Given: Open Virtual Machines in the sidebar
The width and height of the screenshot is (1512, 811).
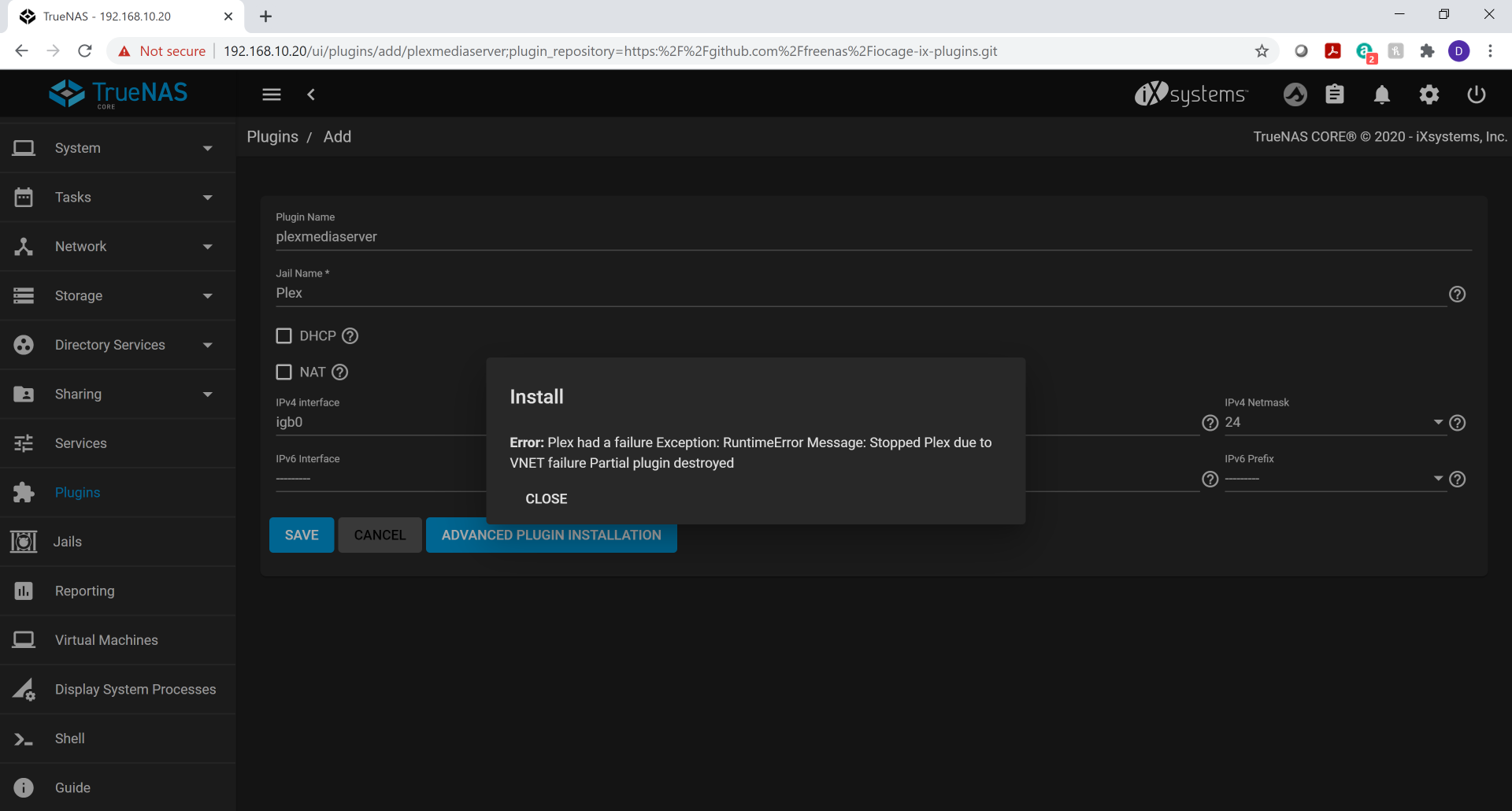Looking at the screenshot, I should click(x=118, y=640).
